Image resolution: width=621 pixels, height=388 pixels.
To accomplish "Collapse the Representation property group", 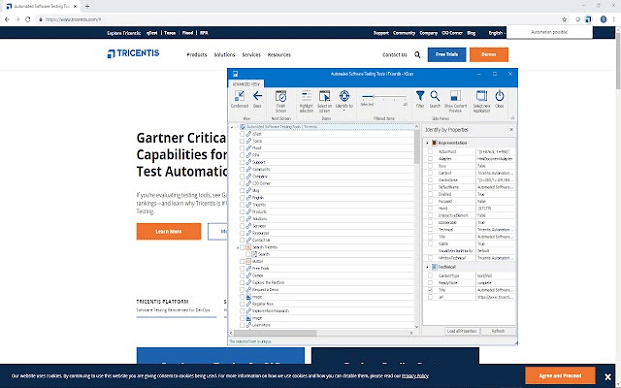I will [x=427, y=143].
